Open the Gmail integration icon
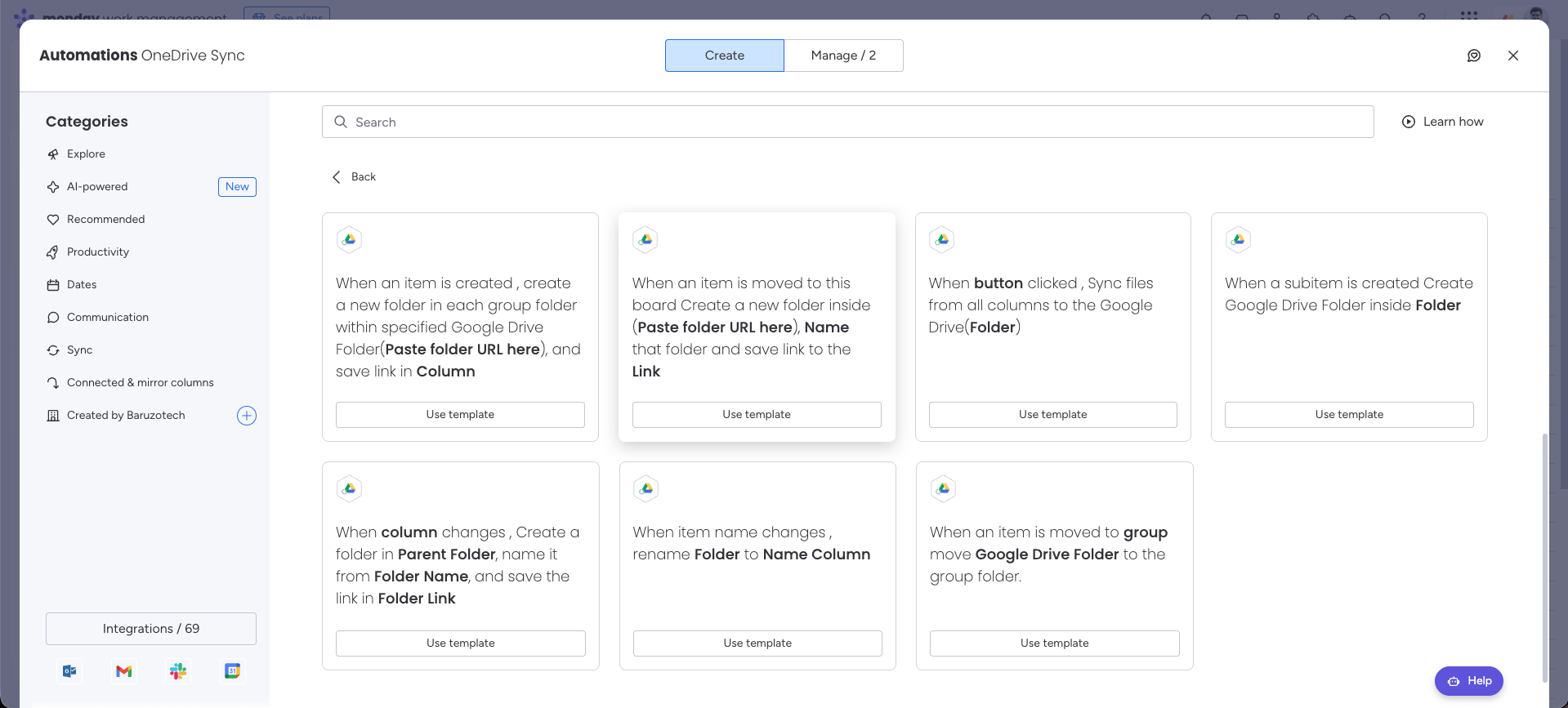 (124, 671)
